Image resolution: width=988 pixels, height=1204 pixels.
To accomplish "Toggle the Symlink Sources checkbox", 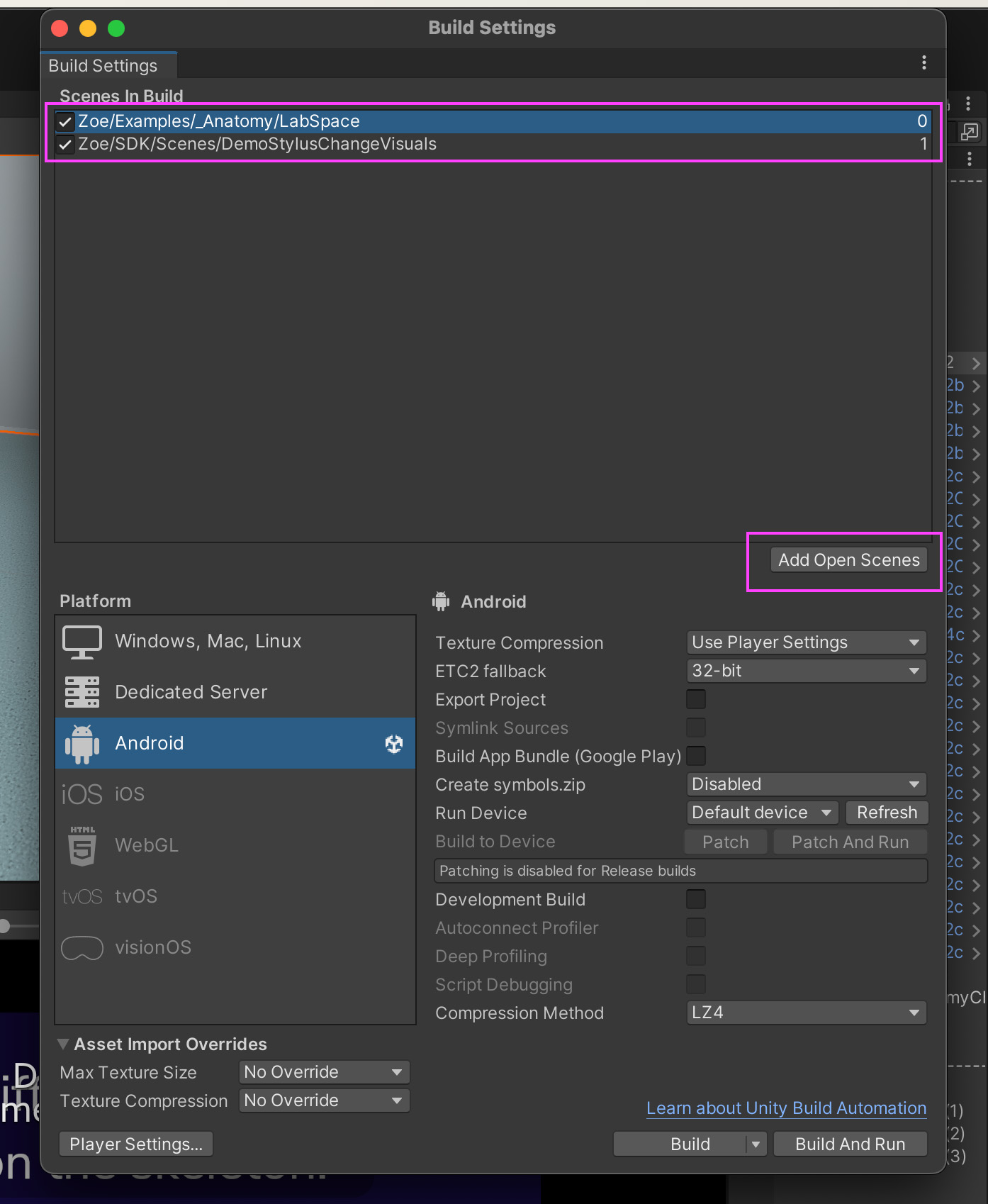I will [x=696, y=728].
